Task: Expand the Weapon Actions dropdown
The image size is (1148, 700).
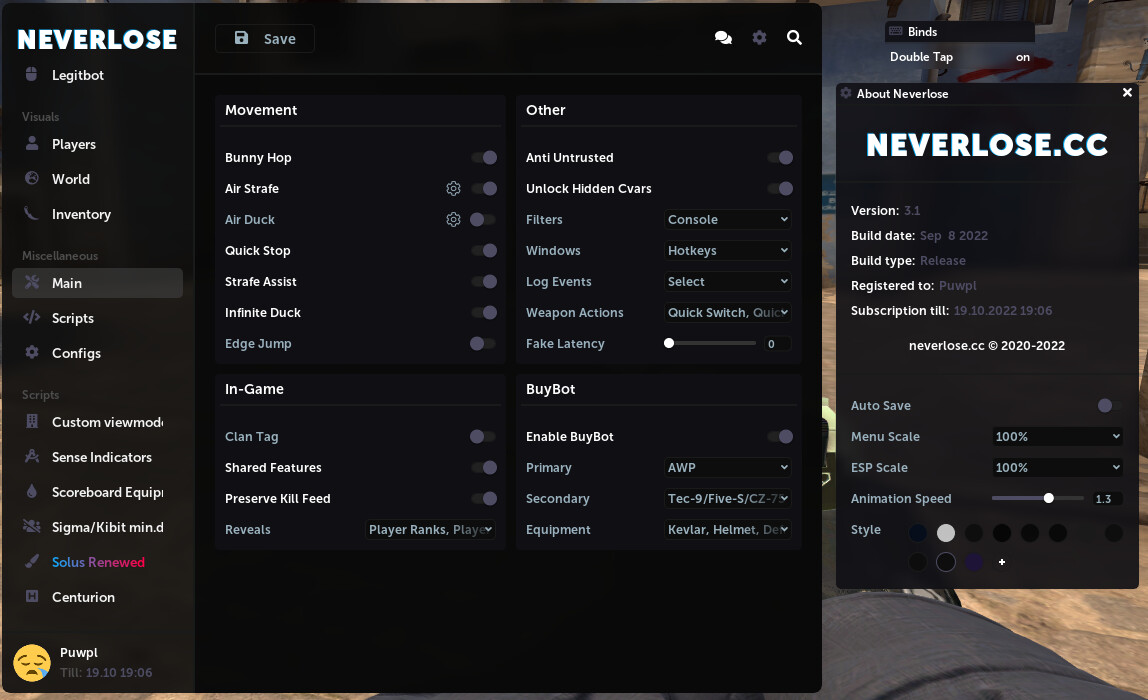Action: [x=728, y=313]
